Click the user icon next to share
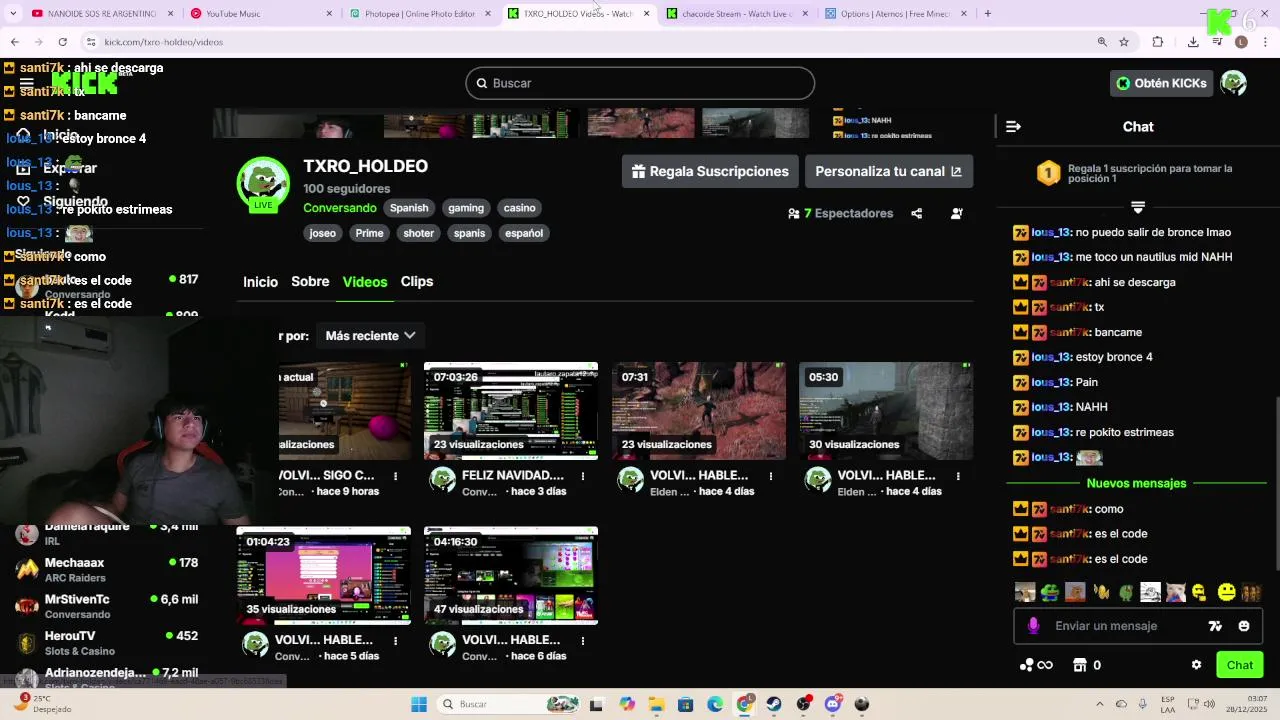The width and height of the screenshot is (1280, 720). tap(956, 213)
